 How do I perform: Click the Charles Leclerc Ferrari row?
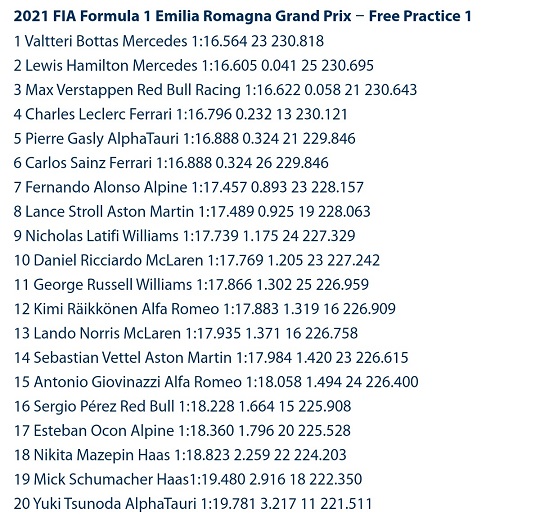(180, 114)
